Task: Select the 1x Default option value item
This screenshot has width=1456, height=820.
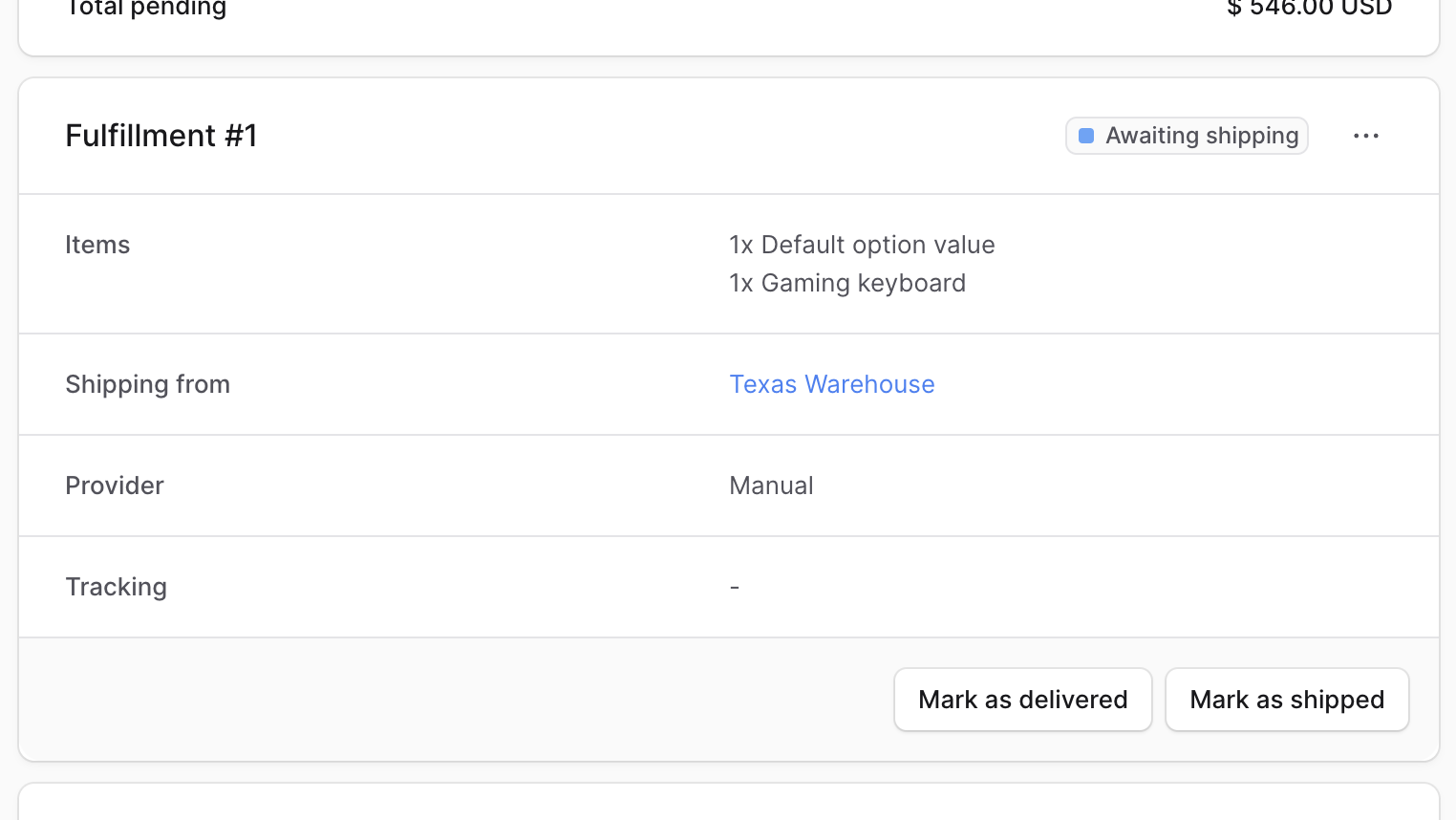Action: [x=862, y=245]
